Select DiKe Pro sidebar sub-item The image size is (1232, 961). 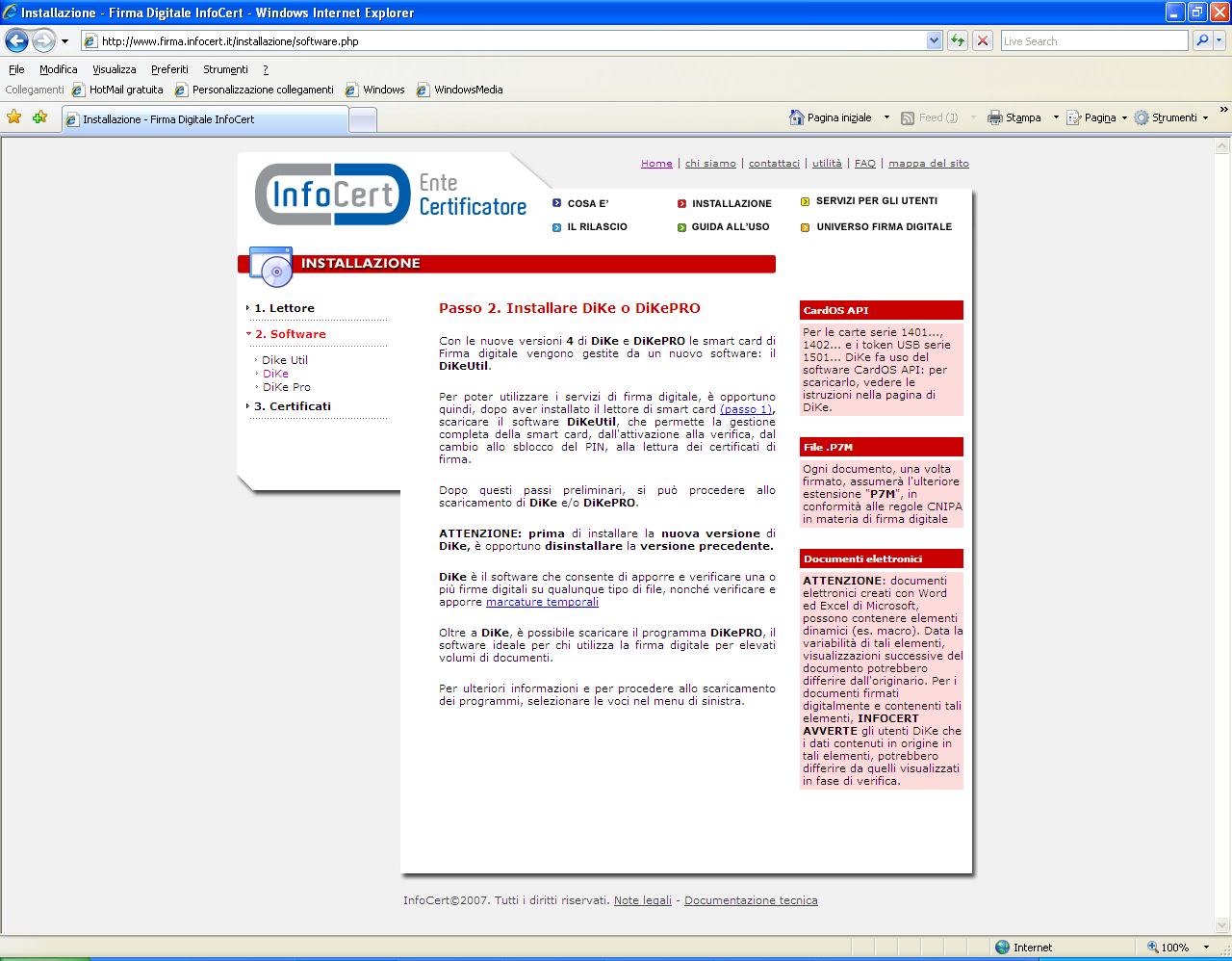(287, 387)
